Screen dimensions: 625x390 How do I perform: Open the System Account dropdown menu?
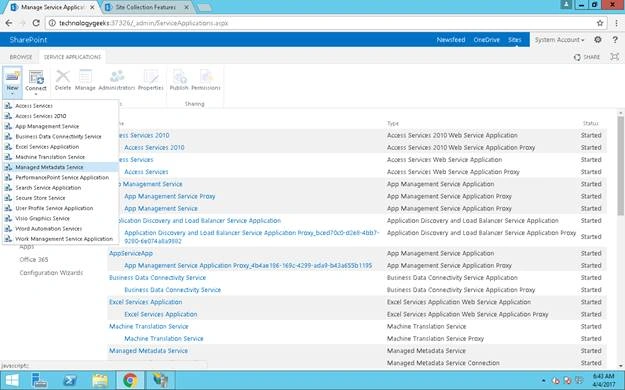click(x=560, y=40)
